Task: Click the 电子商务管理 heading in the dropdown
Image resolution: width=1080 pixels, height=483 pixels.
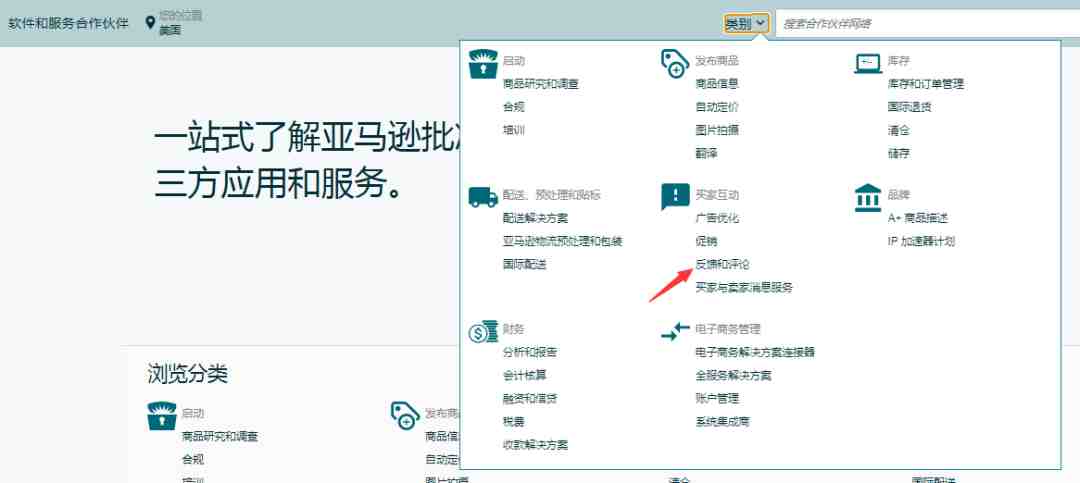Action: [728, 329]
